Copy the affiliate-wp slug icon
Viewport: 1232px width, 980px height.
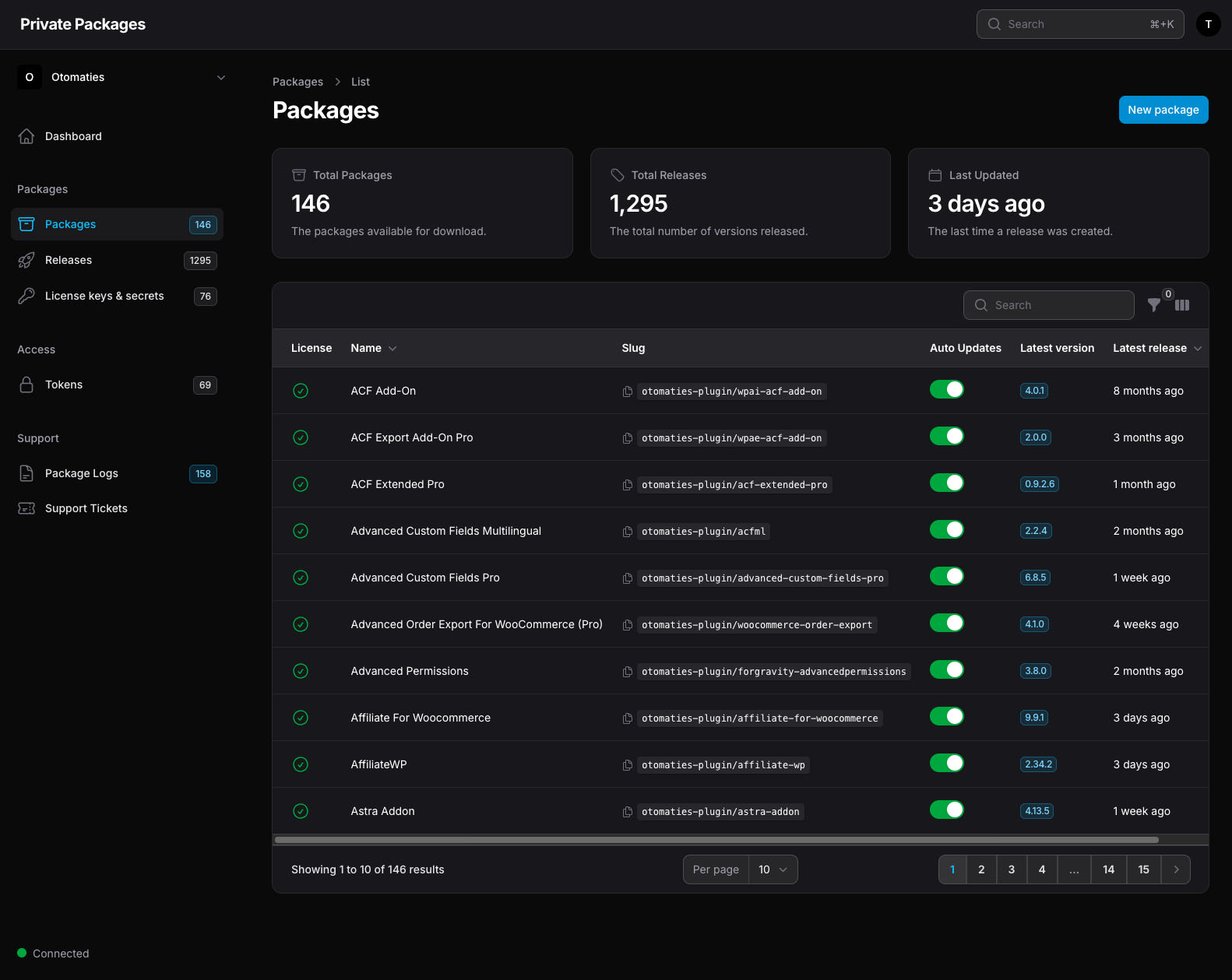pyautogui.click(x=628, y=765)
